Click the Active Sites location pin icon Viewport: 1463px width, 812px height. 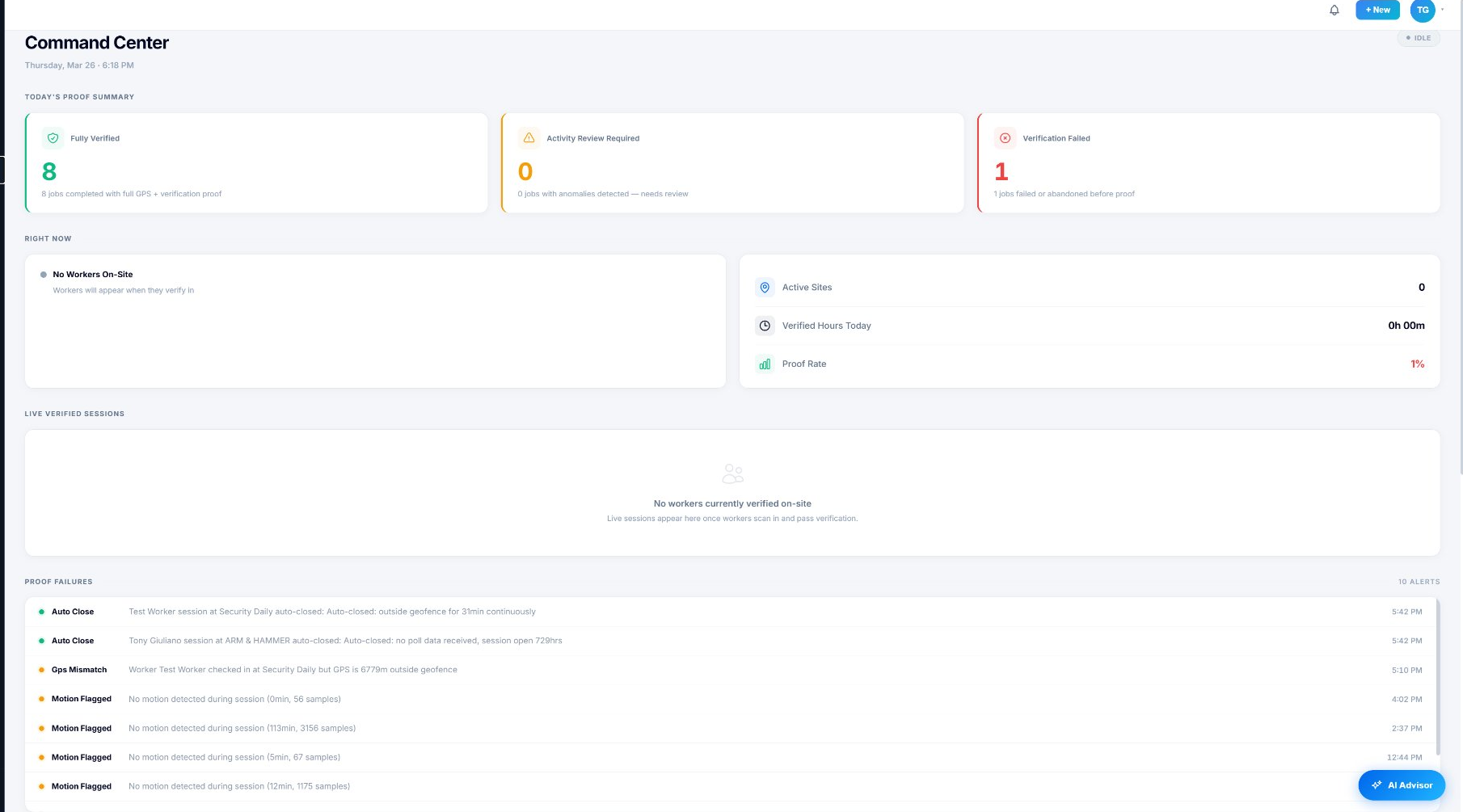point(765,288)
